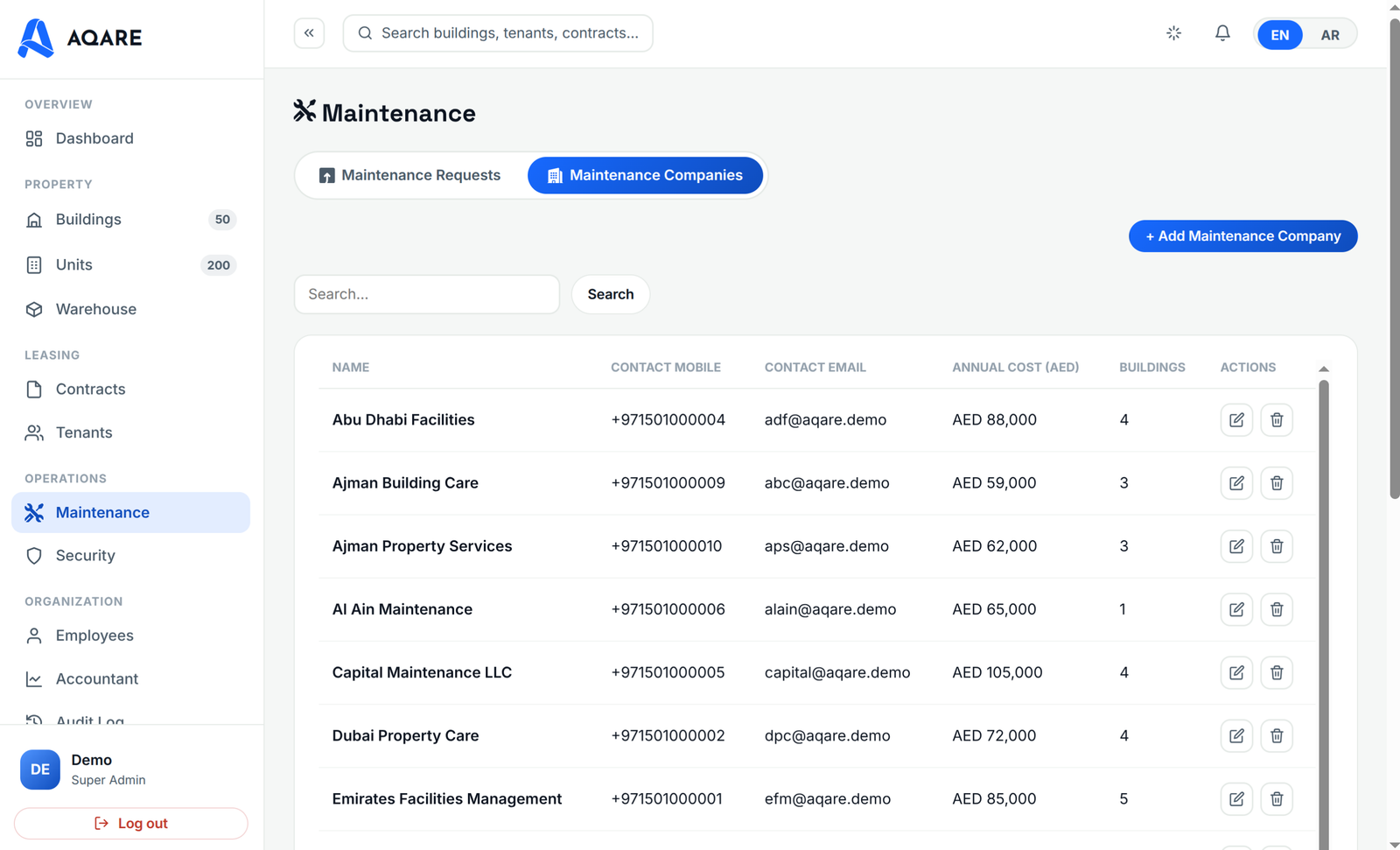Edit Ajman Property Services entry
The height and width of the screenshot is (850, 1400).
pyautogui.click(x=1236, y=546)
